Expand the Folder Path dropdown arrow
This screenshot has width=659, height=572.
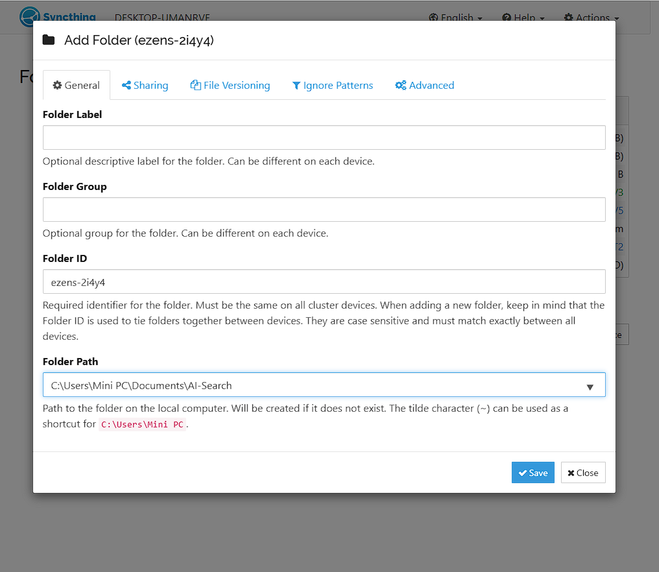pos(590,387)
